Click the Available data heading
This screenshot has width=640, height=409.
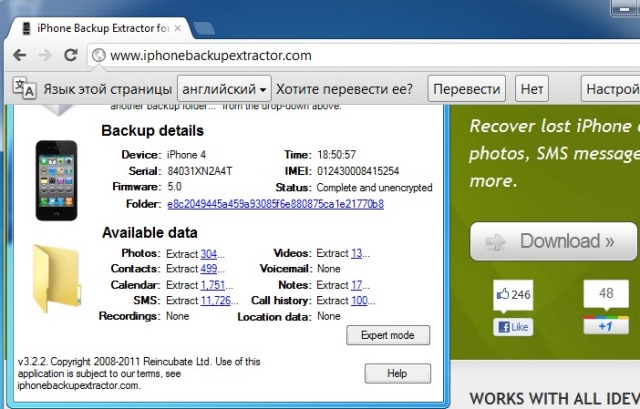tap(150, 233)
